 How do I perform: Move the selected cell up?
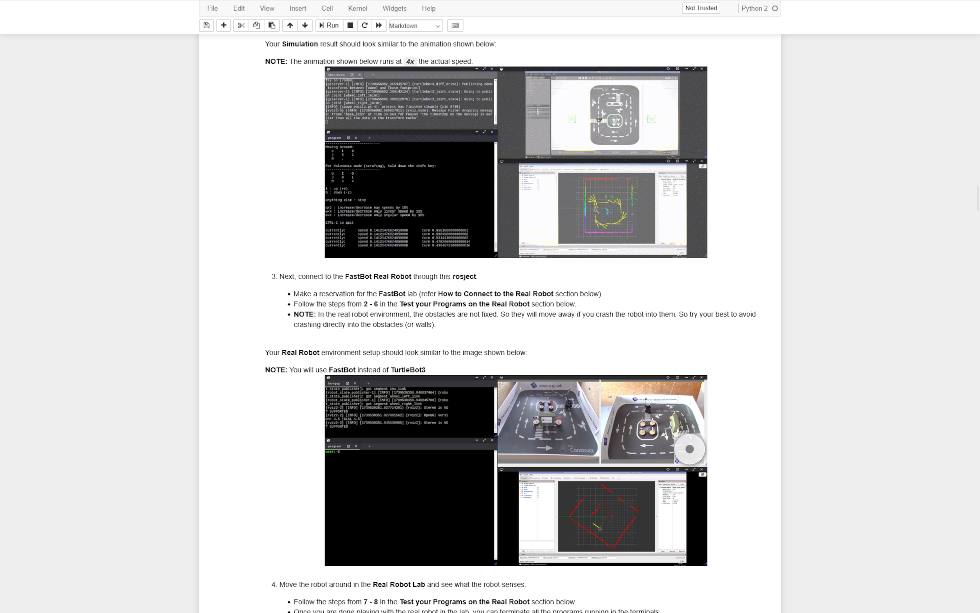(290, 25)
